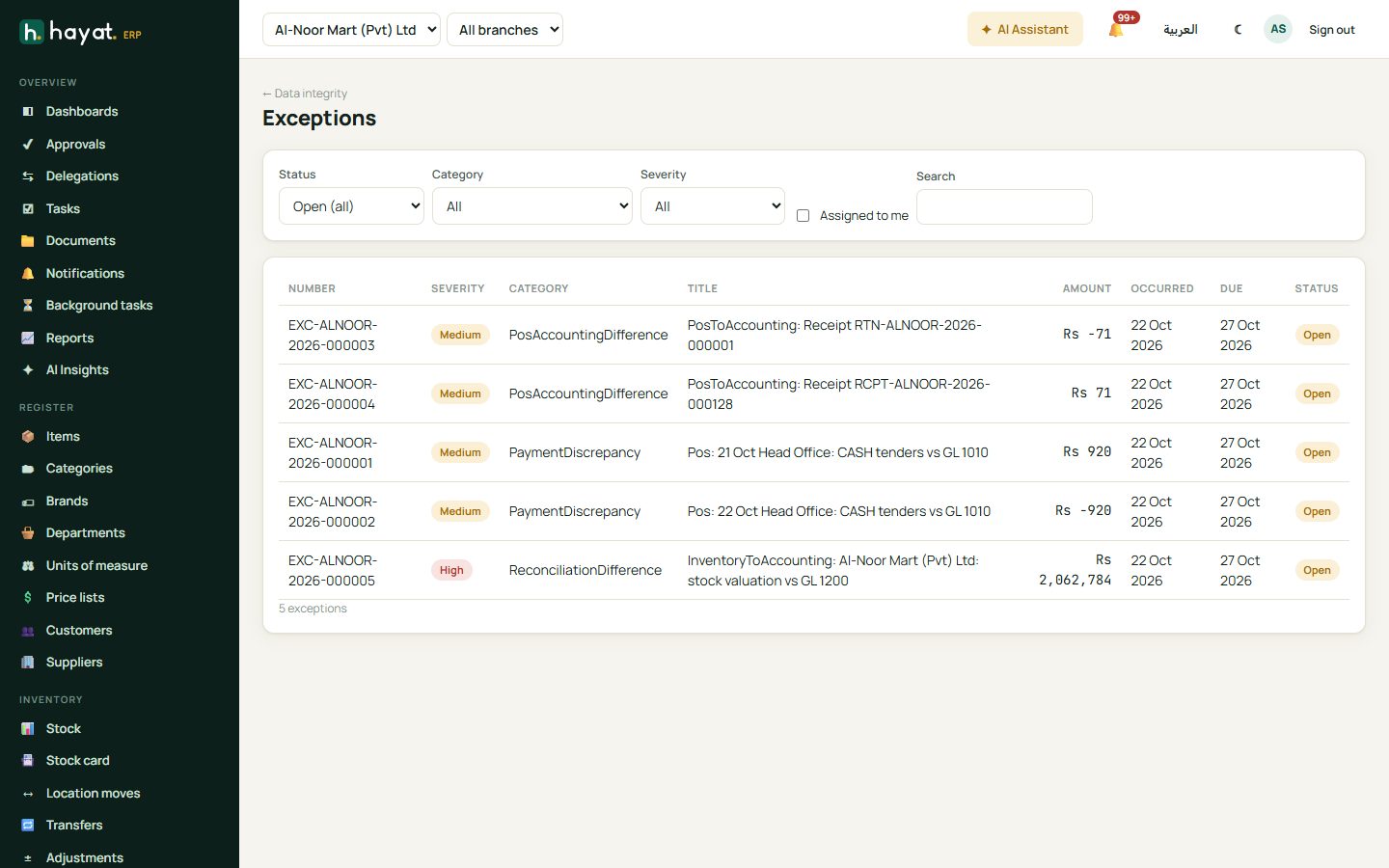This screenshot has width=1389, height=868.
Task: Open the notifications bell icon
Action: 1116,30
